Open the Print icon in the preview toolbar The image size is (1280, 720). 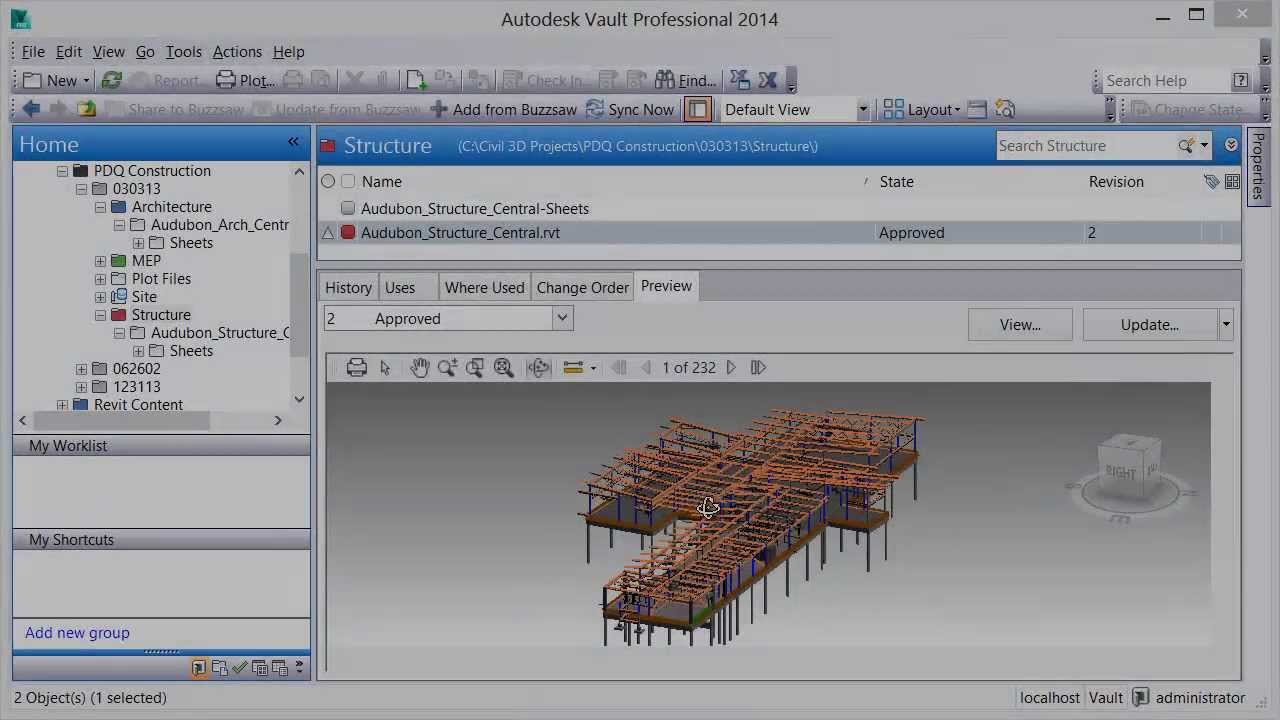tap(356, 367)
